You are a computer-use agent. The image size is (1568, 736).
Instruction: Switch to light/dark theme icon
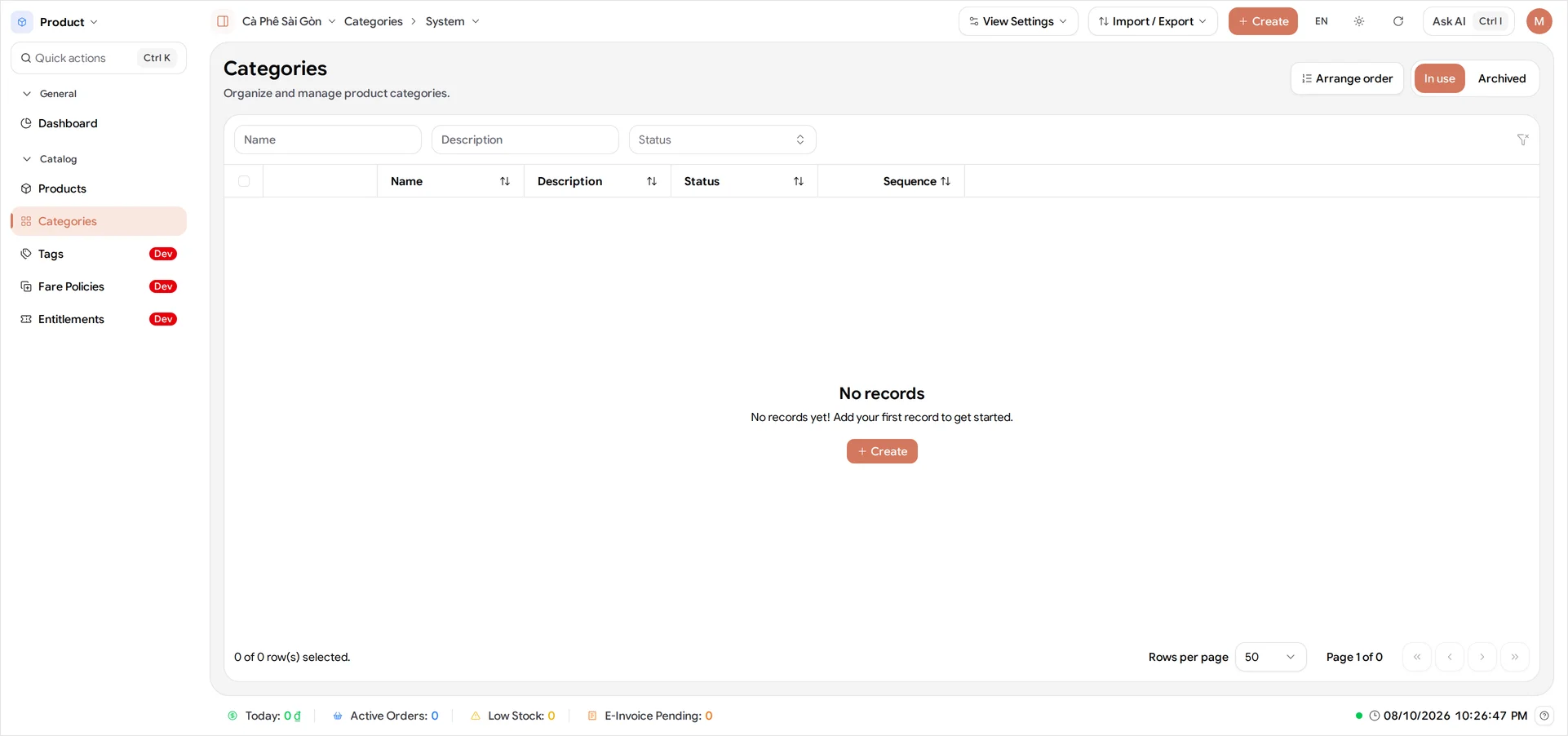point(1359,21)
